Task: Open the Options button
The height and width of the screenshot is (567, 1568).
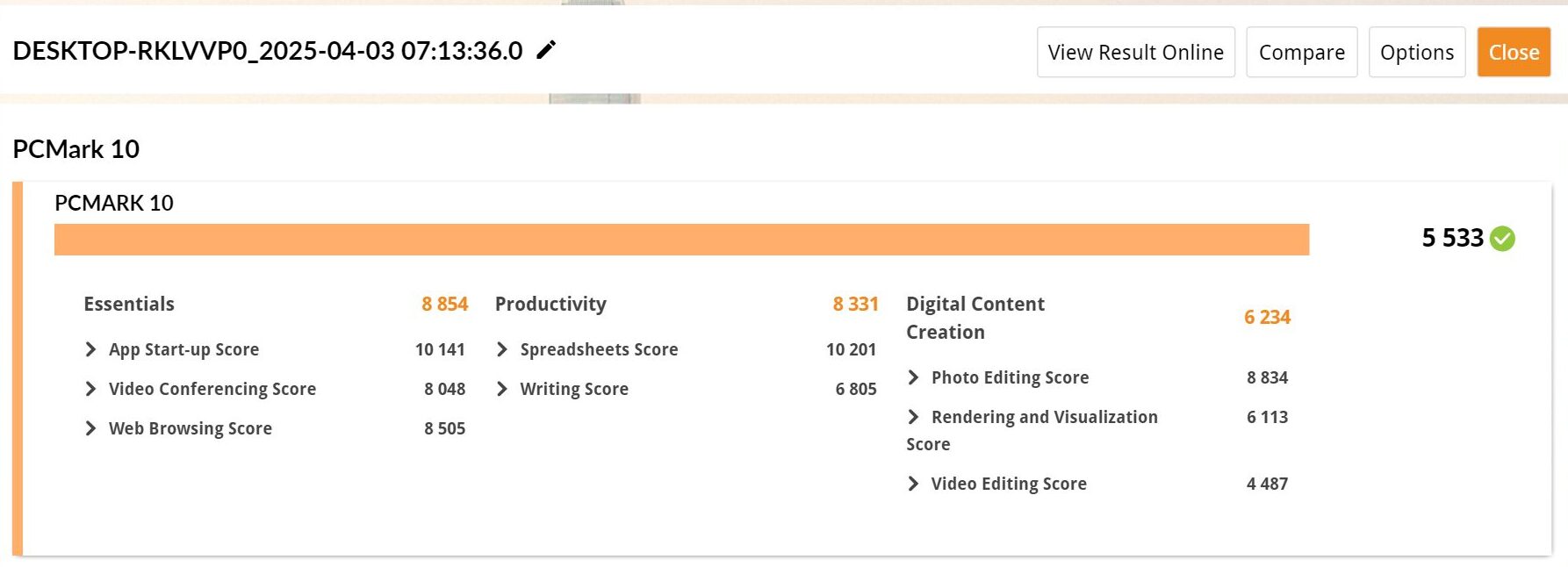Action: (1417, 52)
